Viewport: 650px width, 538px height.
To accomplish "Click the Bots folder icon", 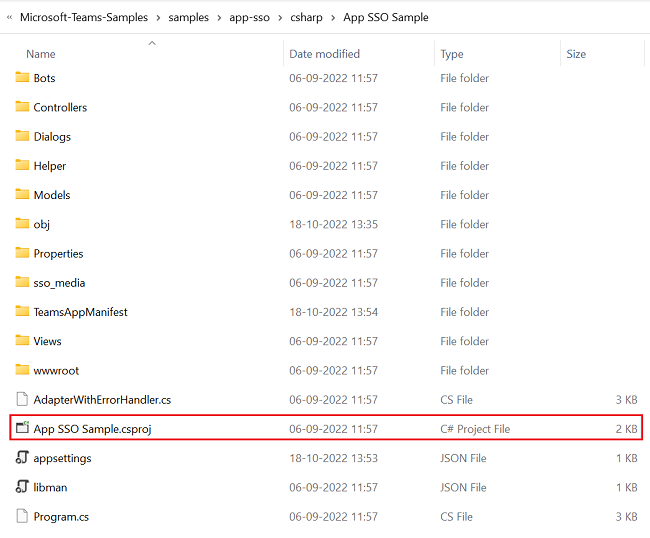I will coord(22,77).
